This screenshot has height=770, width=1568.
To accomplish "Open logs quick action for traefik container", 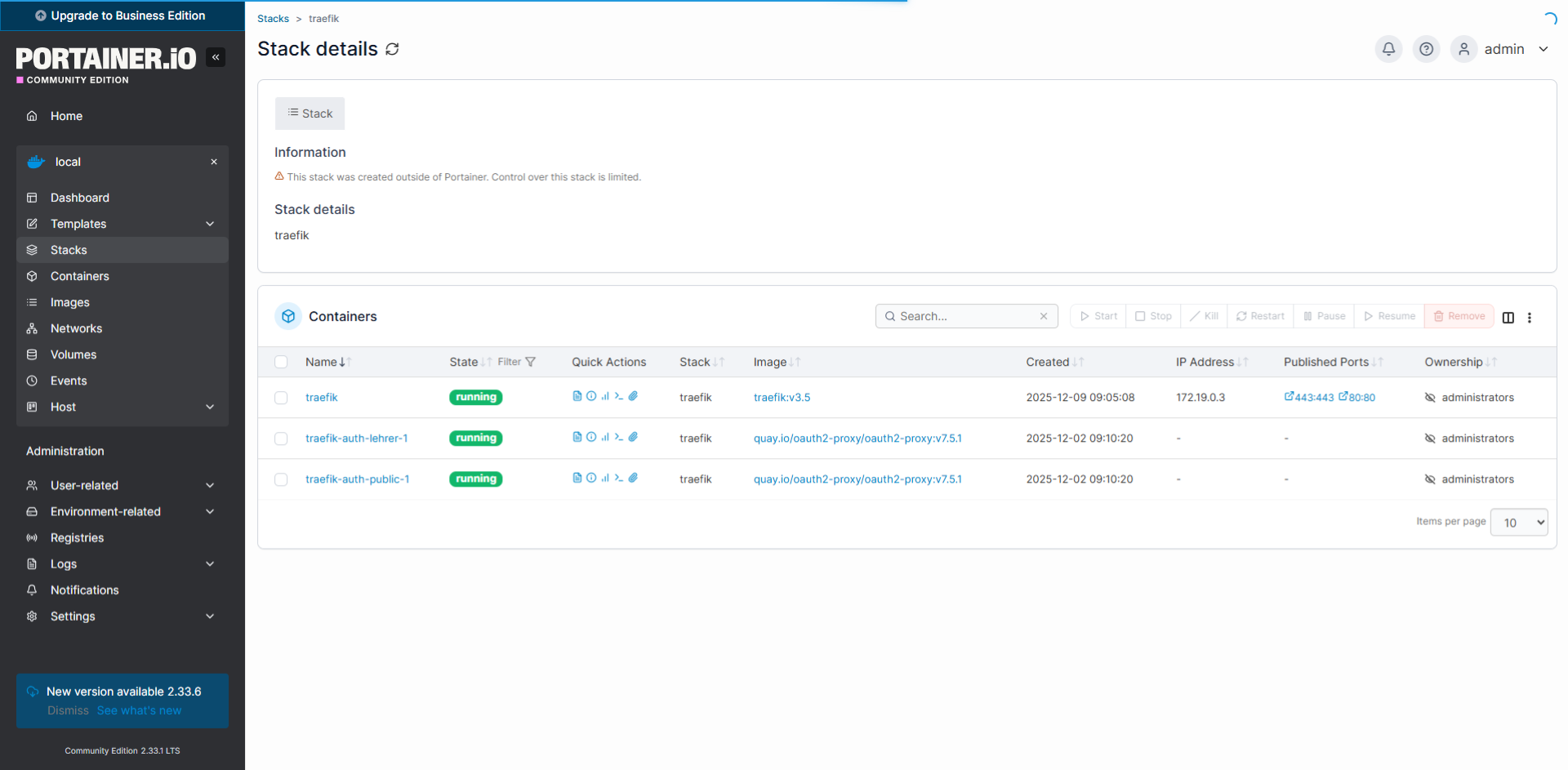I will [x=577, y=396].
